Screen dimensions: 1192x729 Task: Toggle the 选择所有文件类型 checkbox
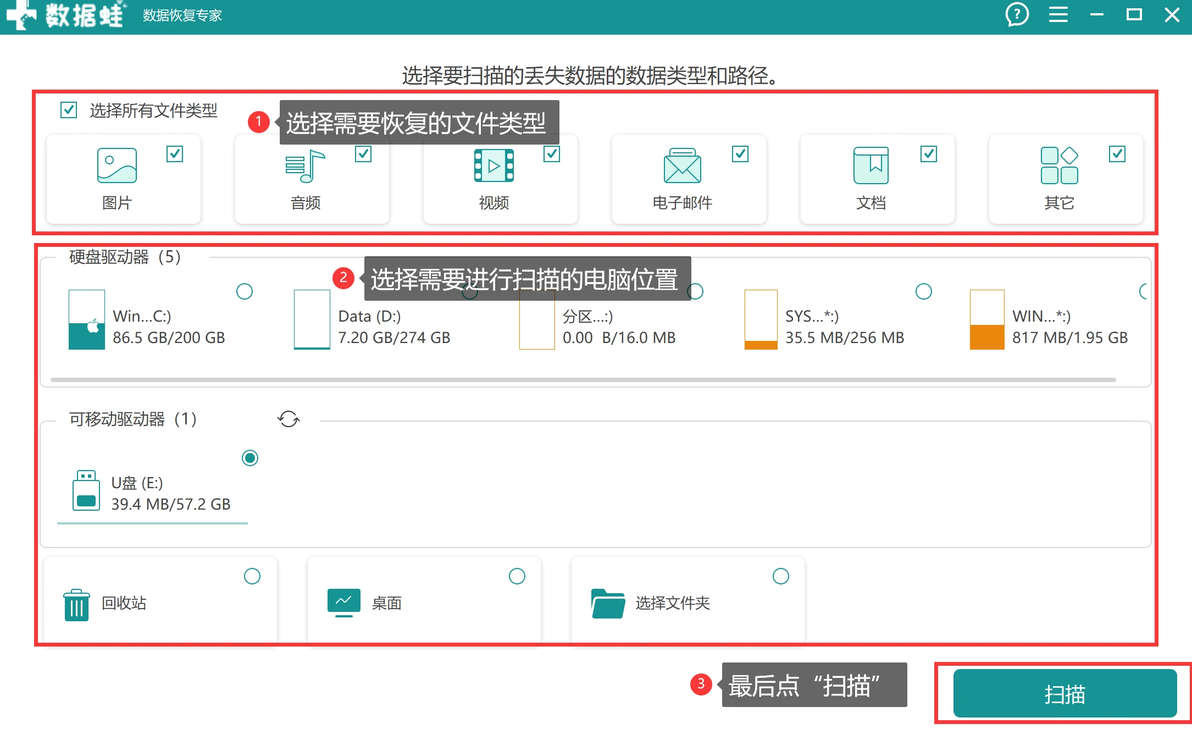(68, 110)
